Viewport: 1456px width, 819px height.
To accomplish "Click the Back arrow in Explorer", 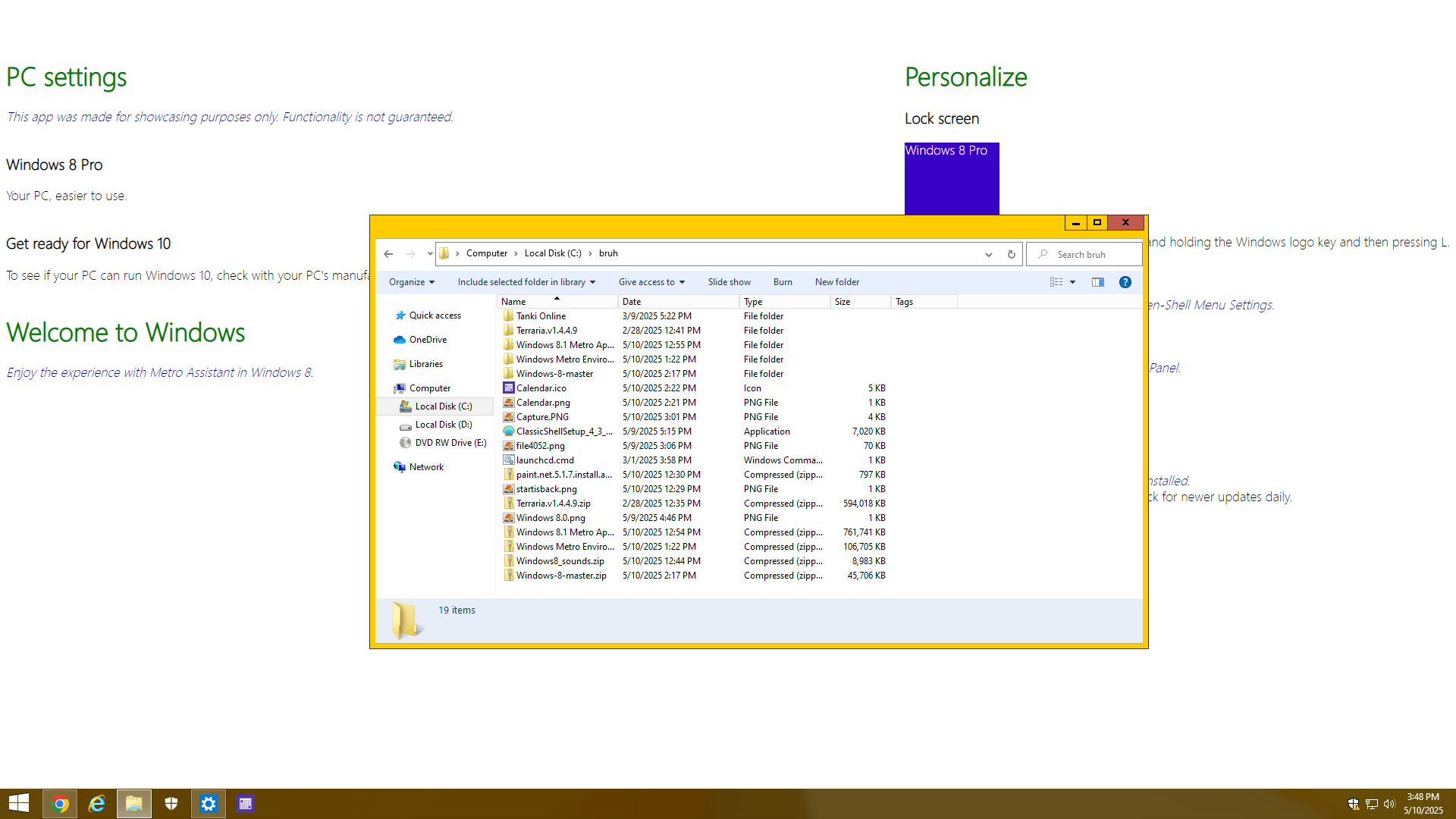I will [388, 254].
